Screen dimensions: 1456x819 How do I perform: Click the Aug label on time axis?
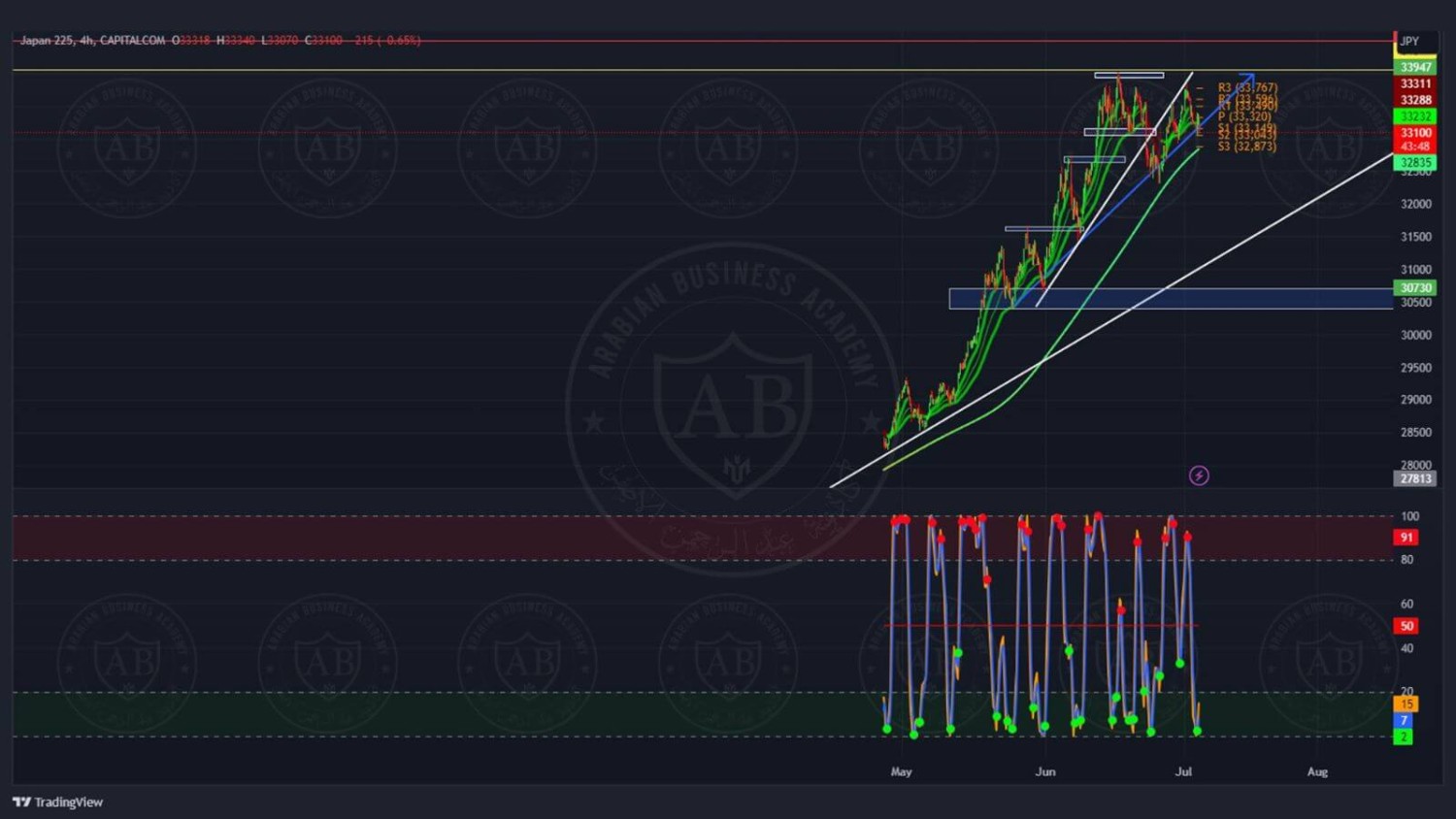pyautogui.click(x=1317, y=771)
